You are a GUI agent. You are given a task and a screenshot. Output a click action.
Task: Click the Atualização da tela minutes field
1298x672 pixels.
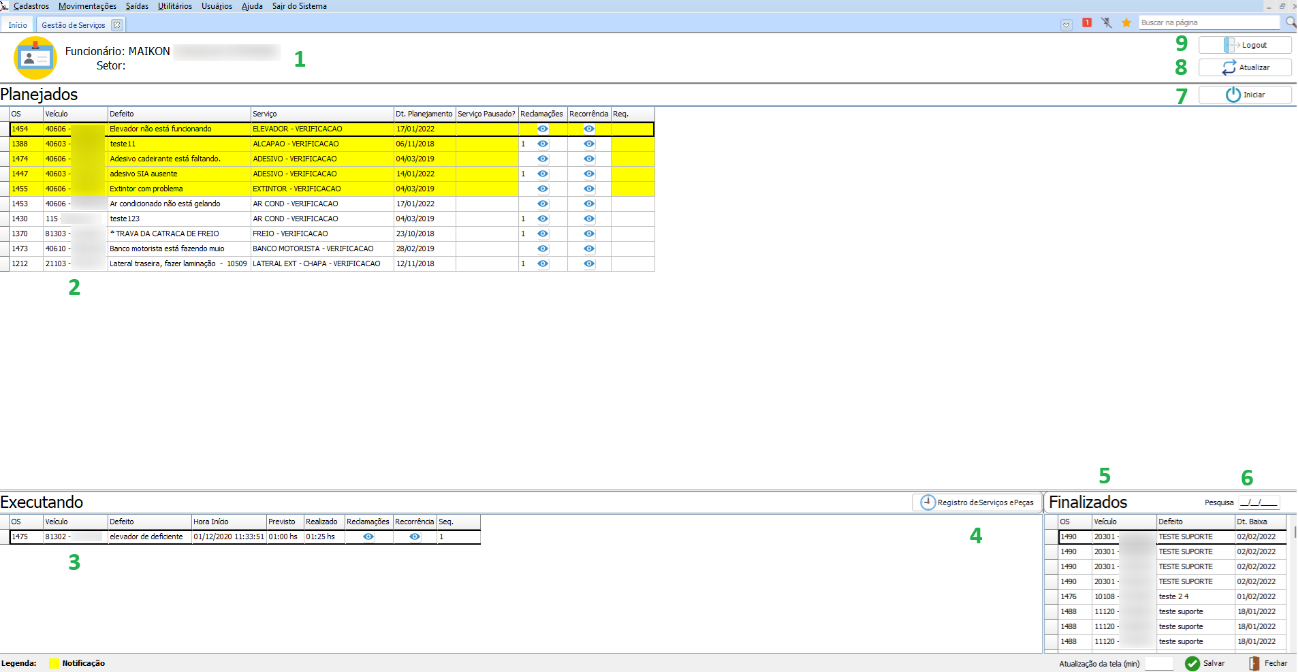(x=1158, y=663)
